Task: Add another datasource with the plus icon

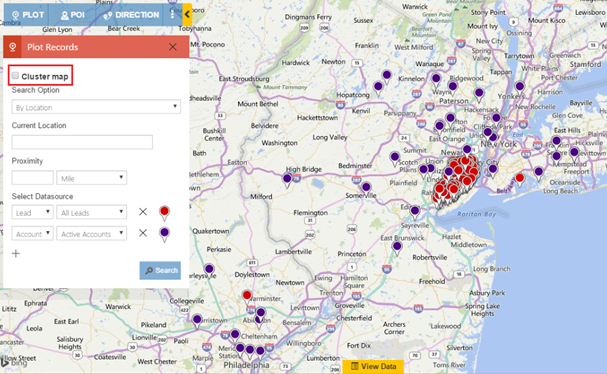Action: (x=16, y=254)
